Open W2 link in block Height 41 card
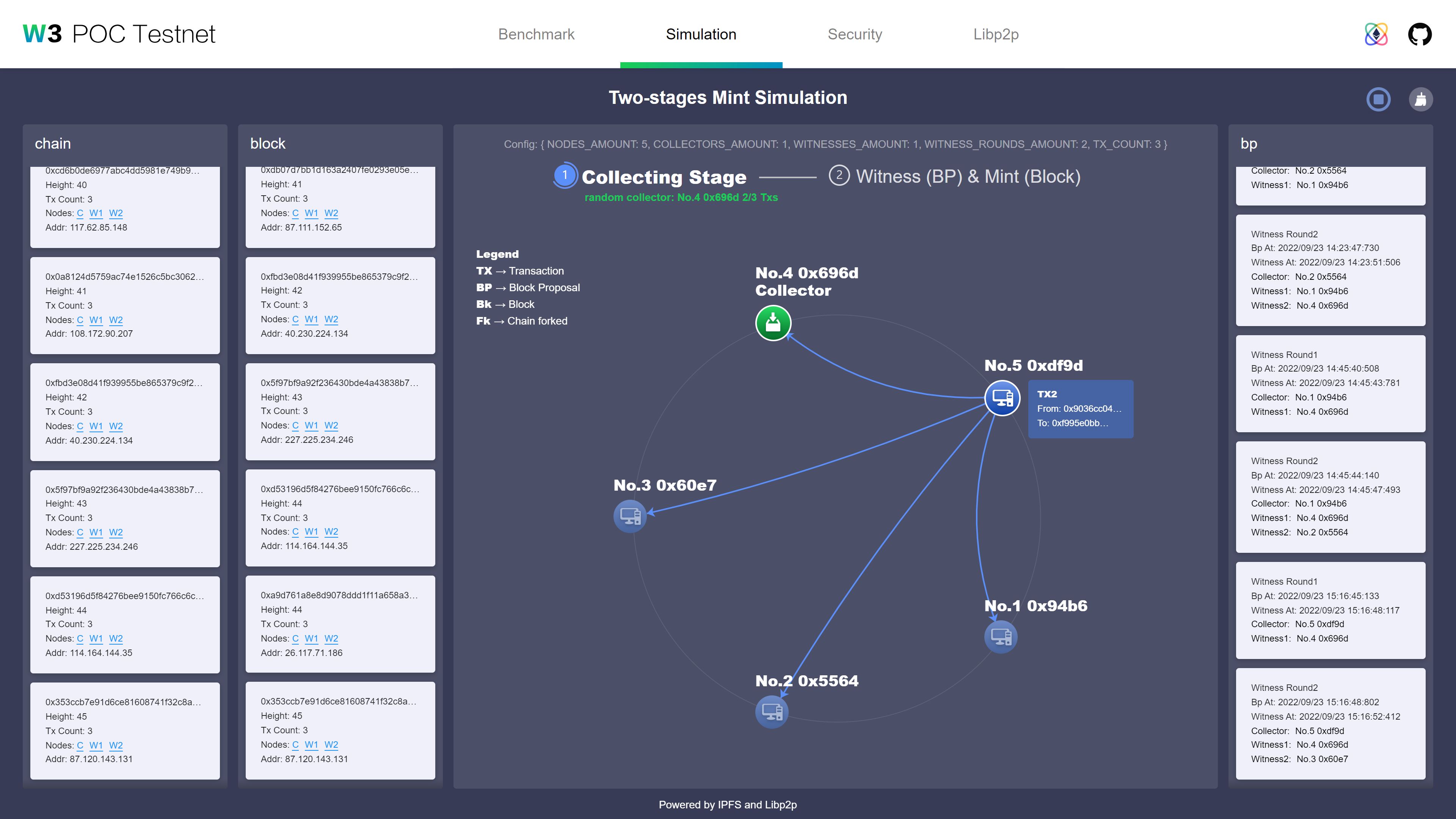The height and width of the screenshot is (819, 1456). [331, 213]
